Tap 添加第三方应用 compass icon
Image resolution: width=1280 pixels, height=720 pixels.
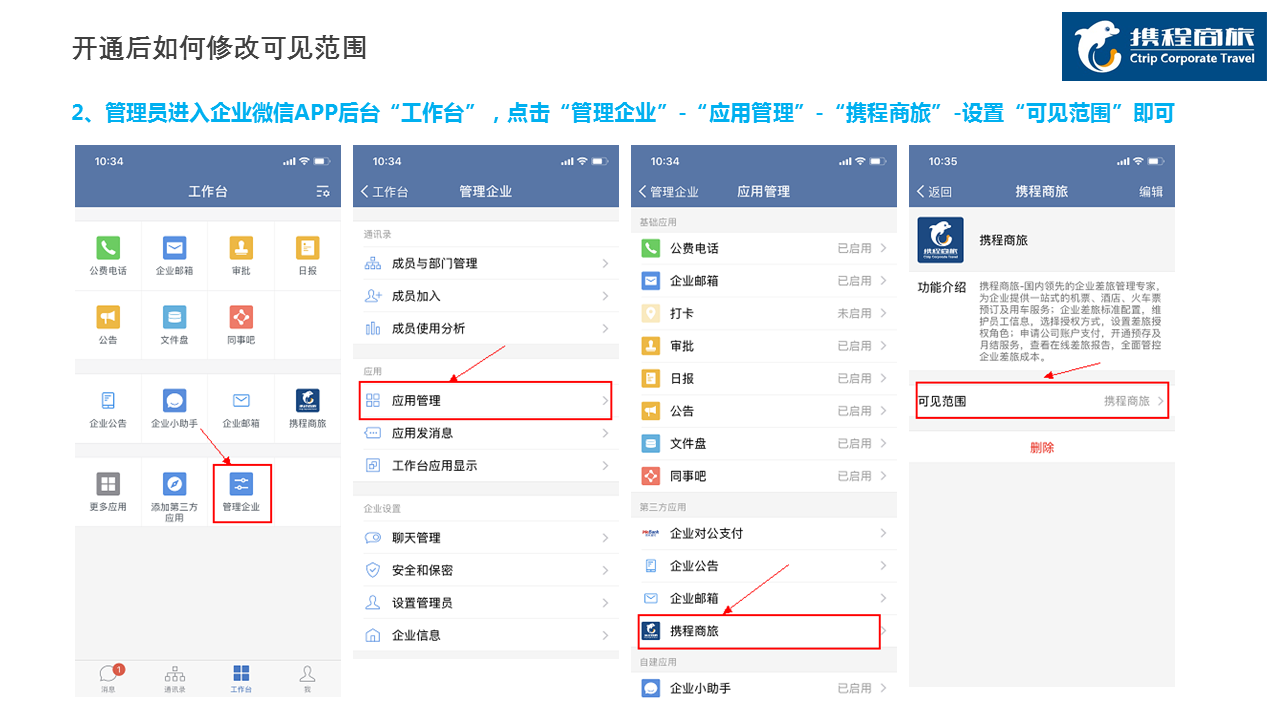pyautogui.click(x=174, y=484)
